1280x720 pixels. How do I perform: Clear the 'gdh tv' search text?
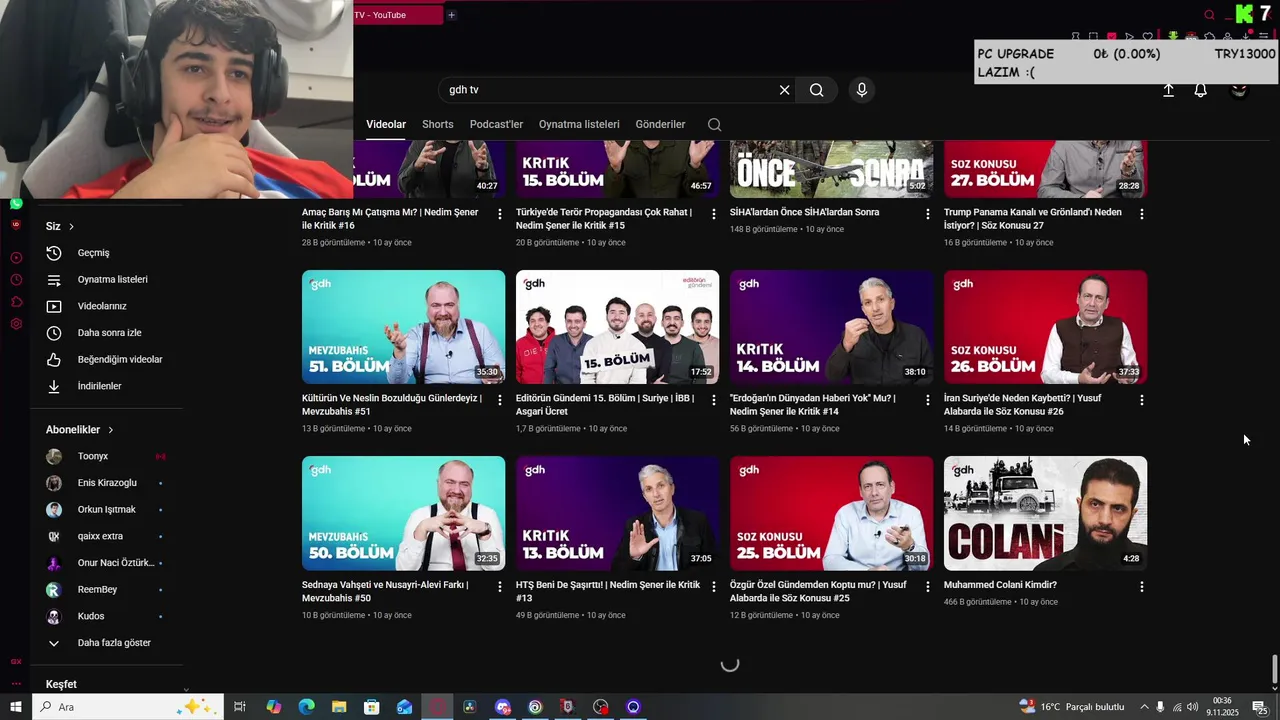coord(784,90)
